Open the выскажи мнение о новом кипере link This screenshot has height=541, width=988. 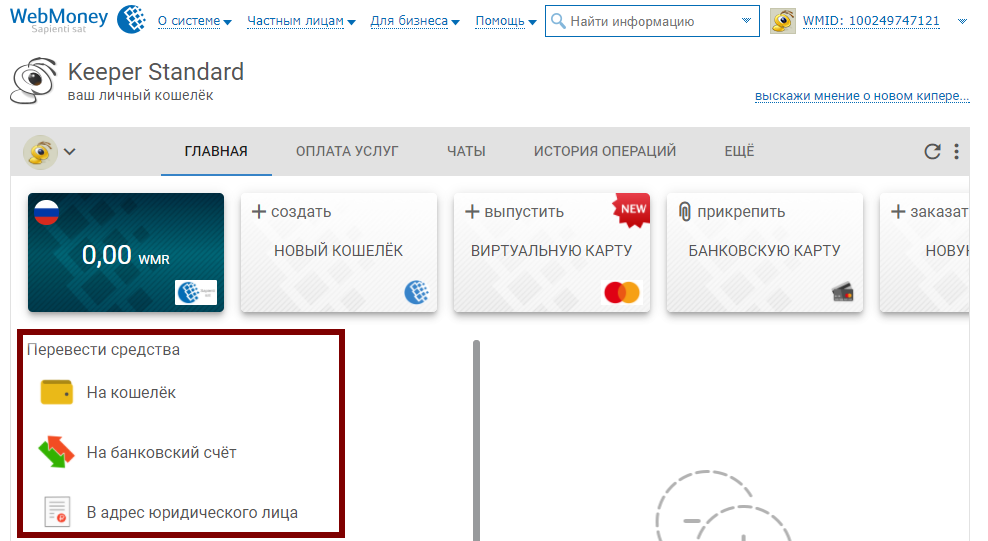click(862, 96)
